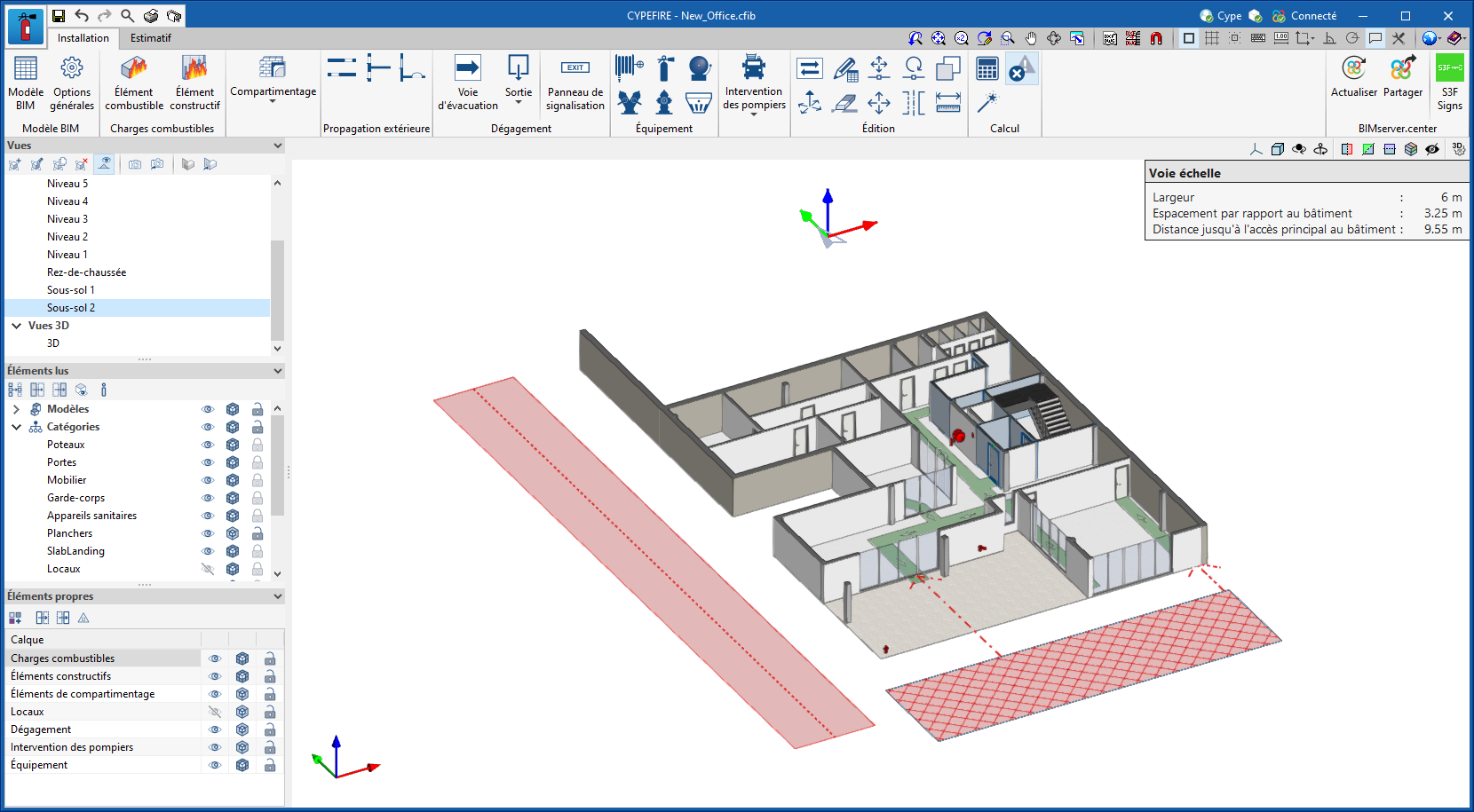Viewport: 1474px width, 812px height.
Task: Select Rez-de-chaussée view
Action: pyautogui.click(x=86, y=272)
